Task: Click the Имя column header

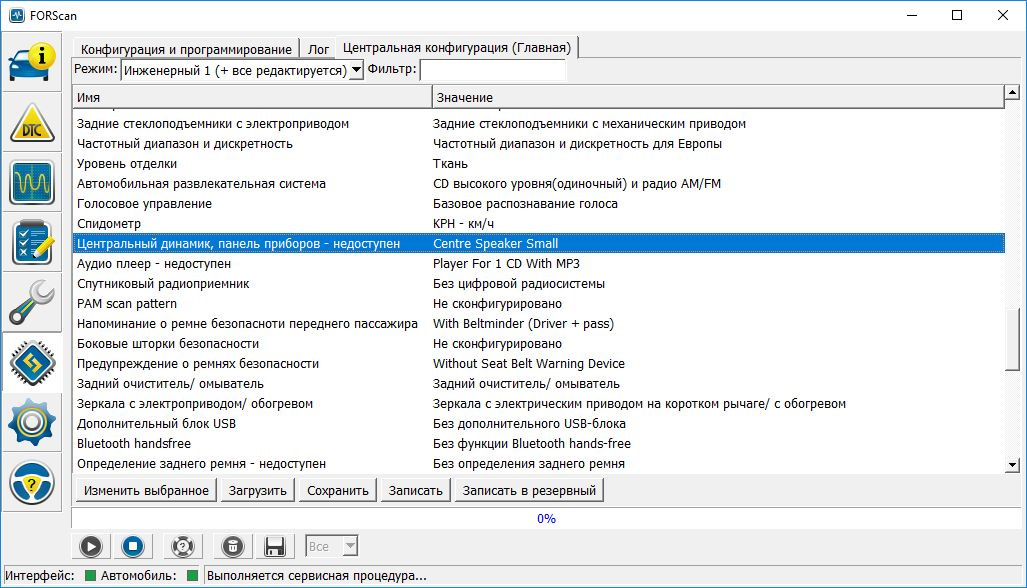Action: (252, 98)
